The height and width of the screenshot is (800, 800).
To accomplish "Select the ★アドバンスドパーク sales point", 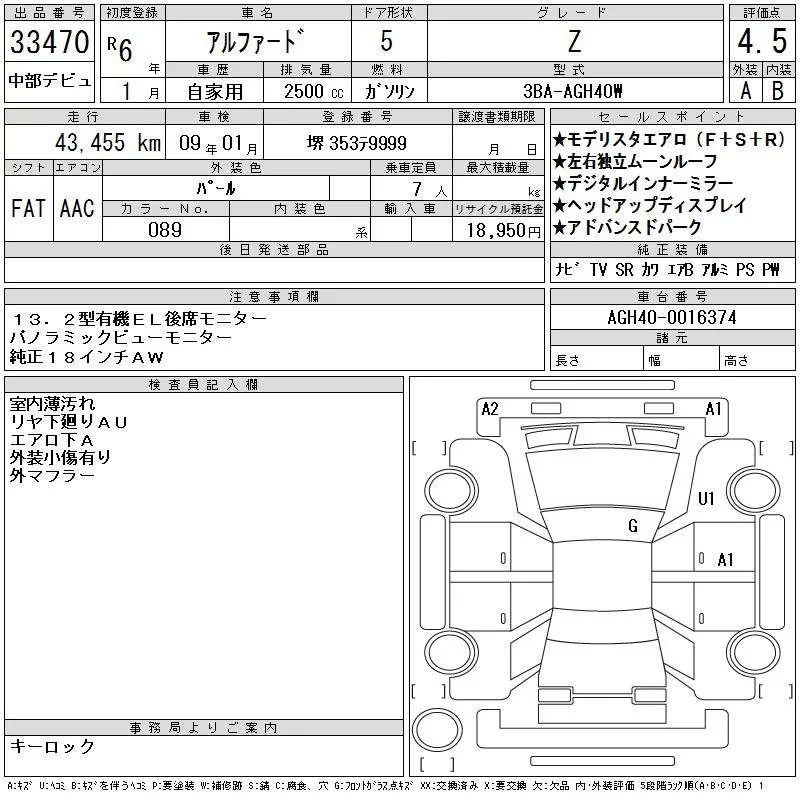I will [628, 227].
